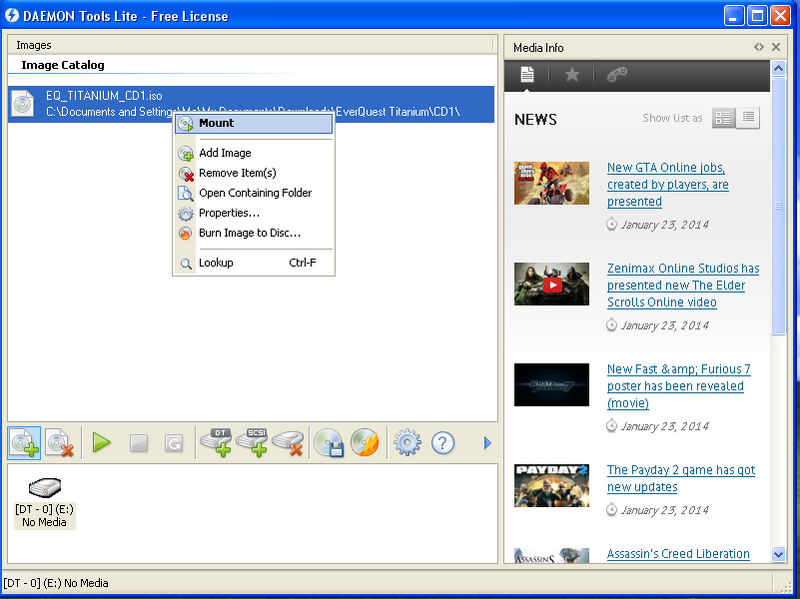
Task: Open the GTA Online jobs news link
Action: [667, 185]
